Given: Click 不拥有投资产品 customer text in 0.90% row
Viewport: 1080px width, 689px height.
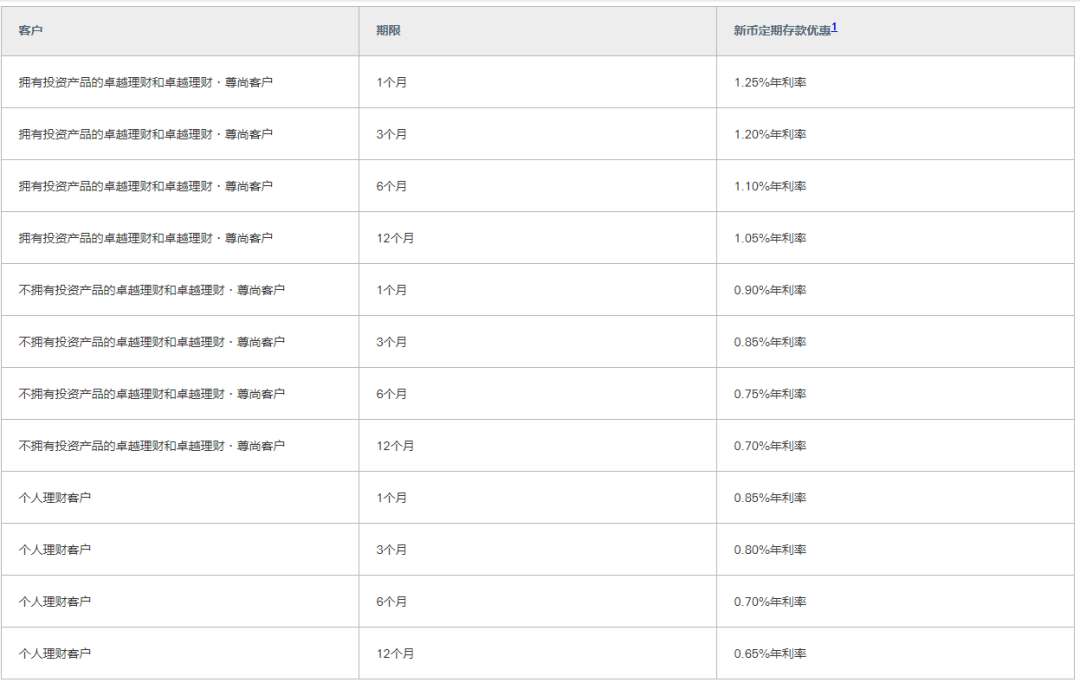Looking at the screenshot, I should (x=151, y=291).
